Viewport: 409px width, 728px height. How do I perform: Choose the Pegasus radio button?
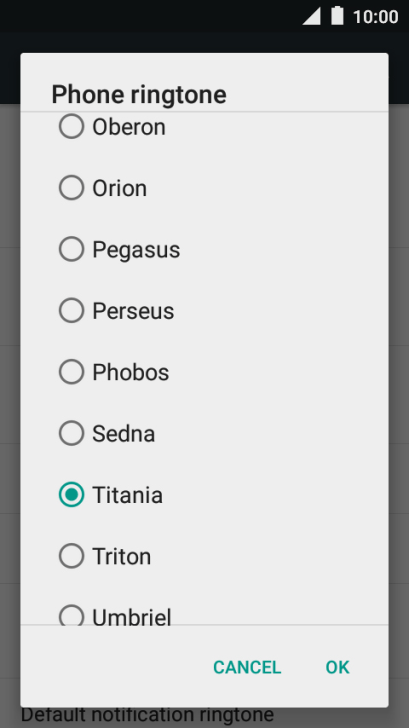(x=71, y=249)
